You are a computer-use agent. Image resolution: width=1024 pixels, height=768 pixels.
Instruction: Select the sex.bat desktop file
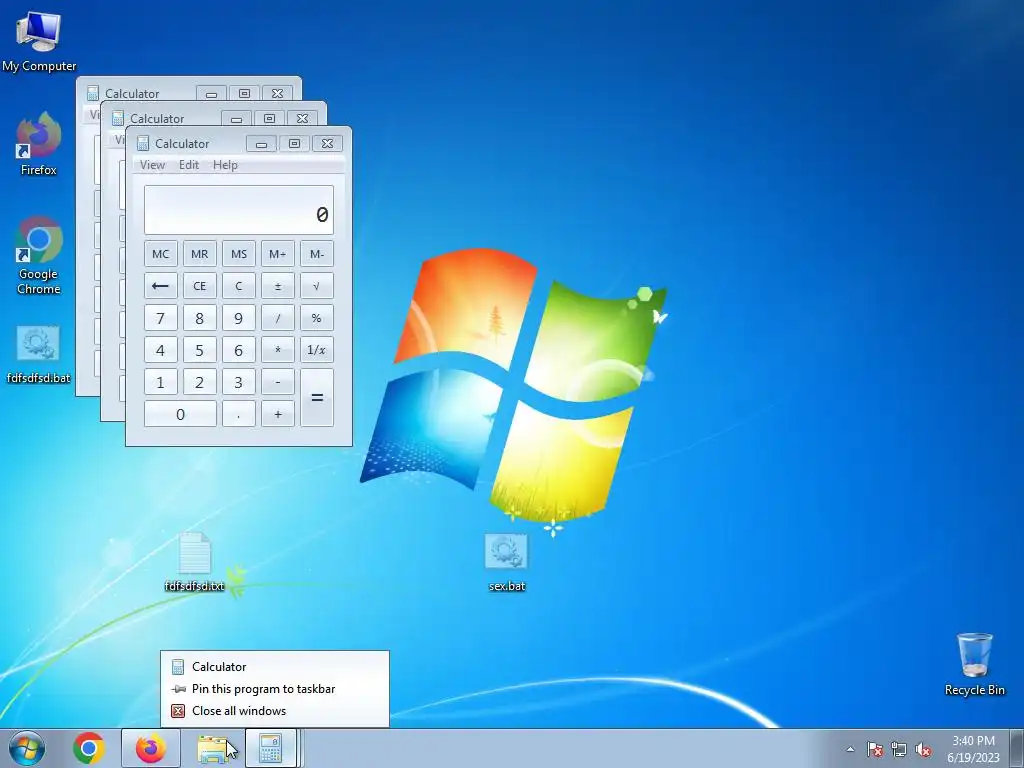pos(507,562)
